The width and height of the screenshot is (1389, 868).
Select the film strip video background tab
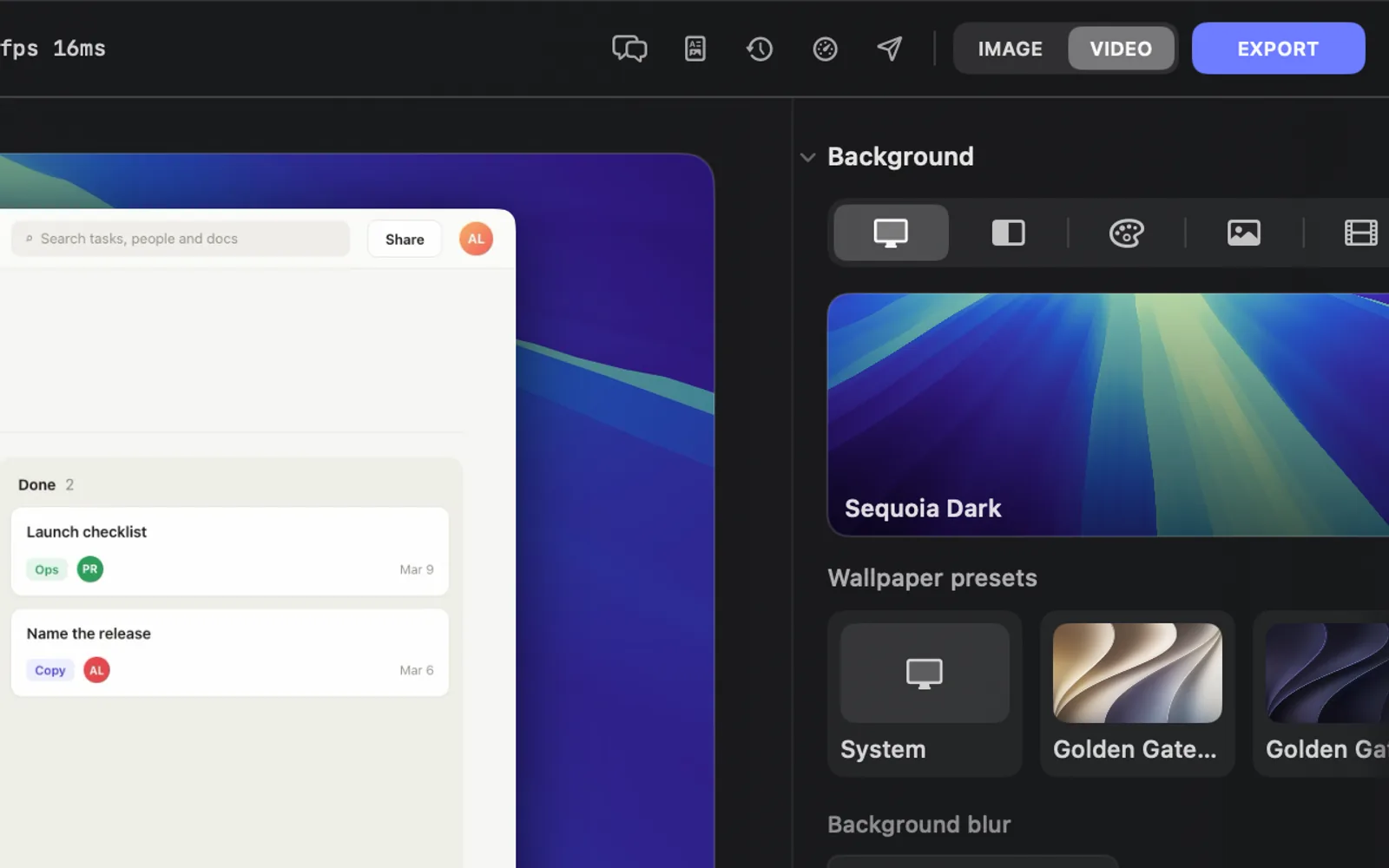[1360, 233]
